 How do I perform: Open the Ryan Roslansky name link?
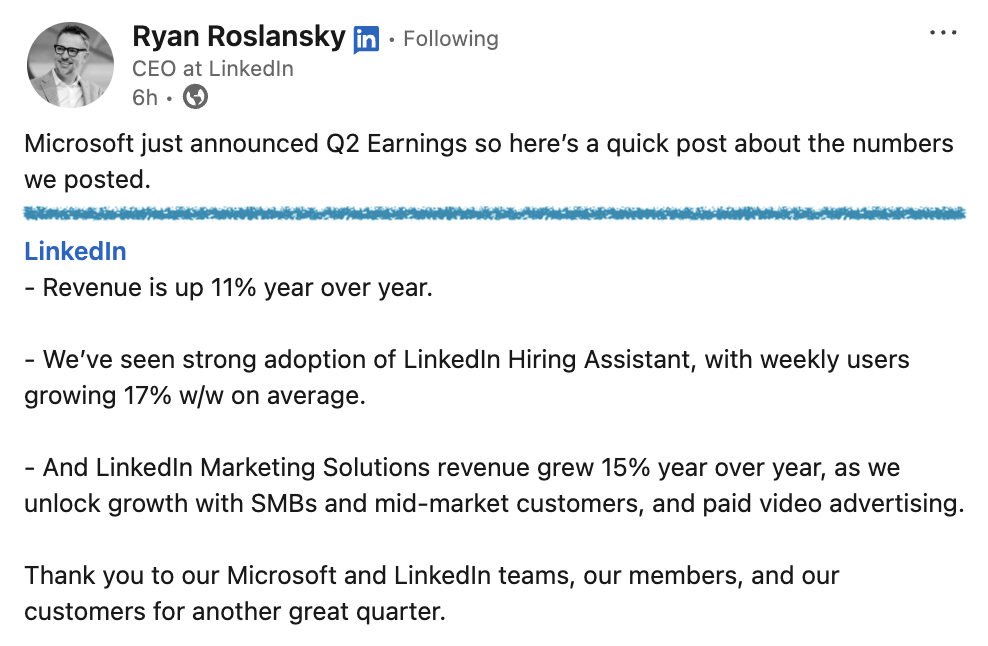(239, 38)
